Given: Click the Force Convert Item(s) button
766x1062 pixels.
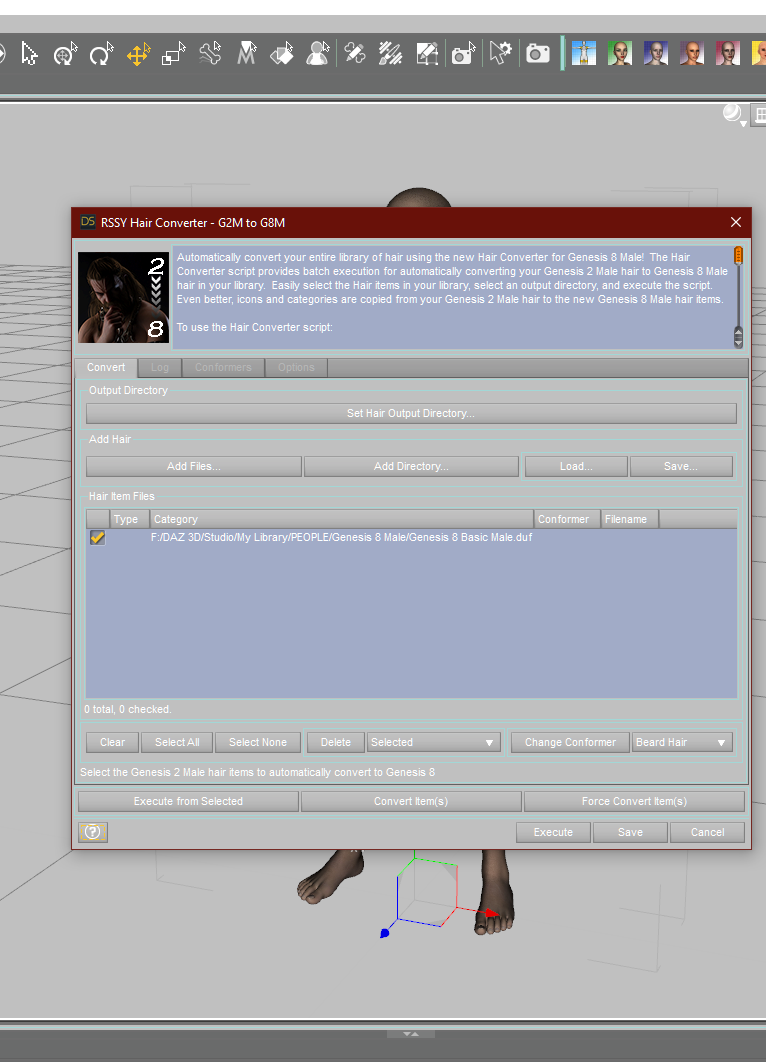Looking at the screenshot, I should click(x=635, y=801).
